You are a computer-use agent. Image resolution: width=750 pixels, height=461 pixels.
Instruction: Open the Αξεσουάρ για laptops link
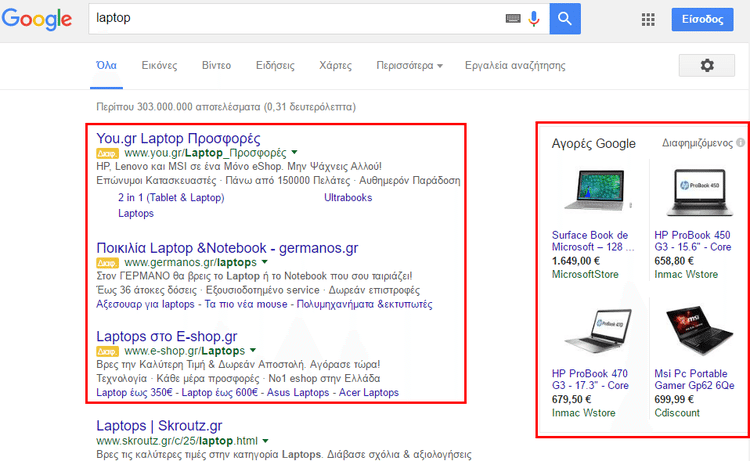click(145, 304)
